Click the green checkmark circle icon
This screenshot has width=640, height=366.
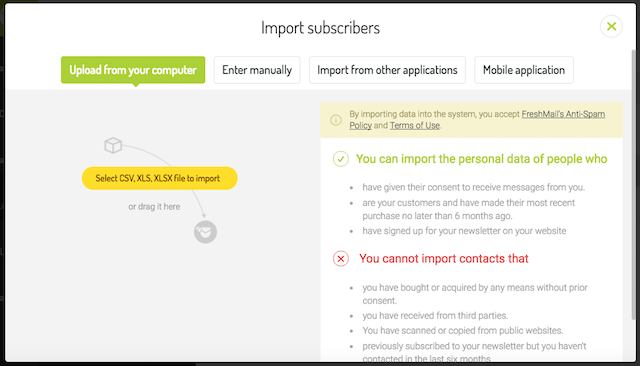pos(341,159)
